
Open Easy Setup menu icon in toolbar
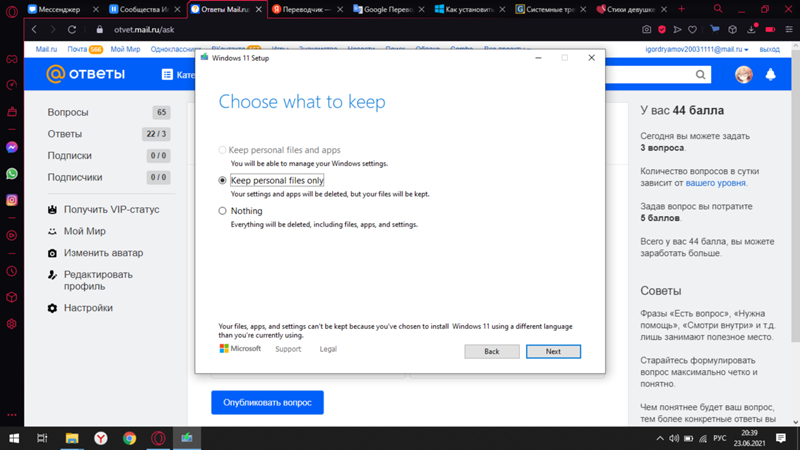coord(789,30)
